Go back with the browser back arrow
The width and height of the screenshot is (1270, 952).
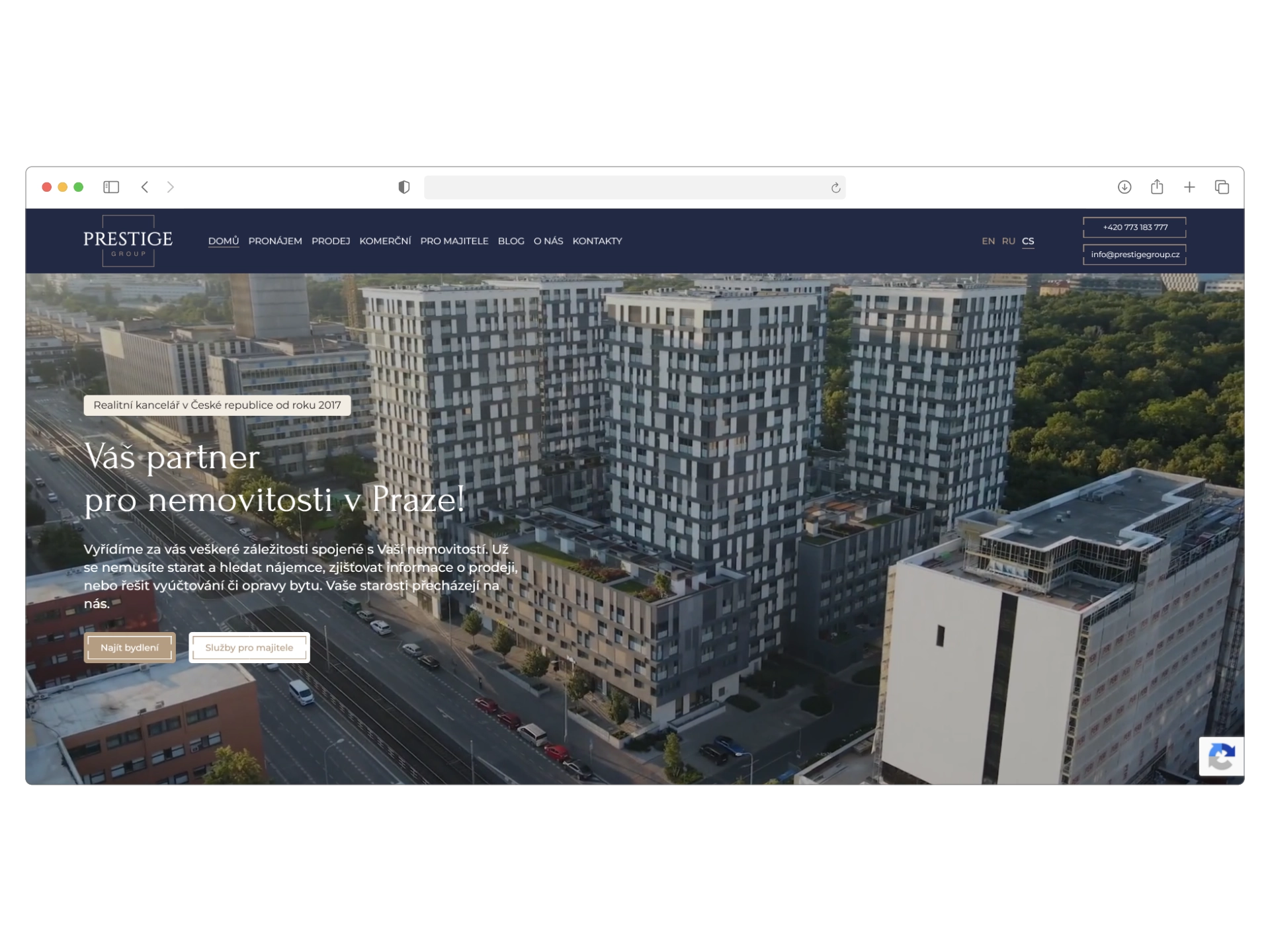[145, 187]
